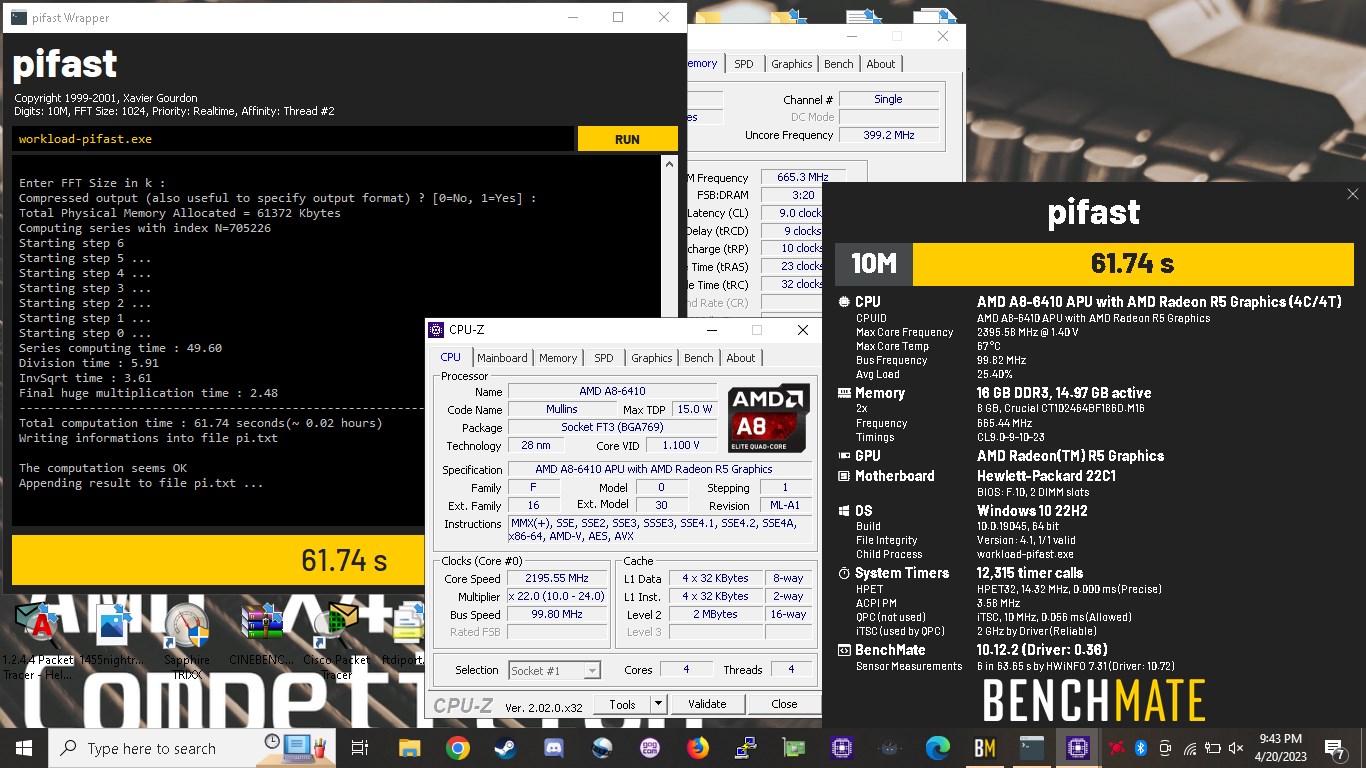
Task: Click the System Timers clock icon
Action: coord(845,573)
